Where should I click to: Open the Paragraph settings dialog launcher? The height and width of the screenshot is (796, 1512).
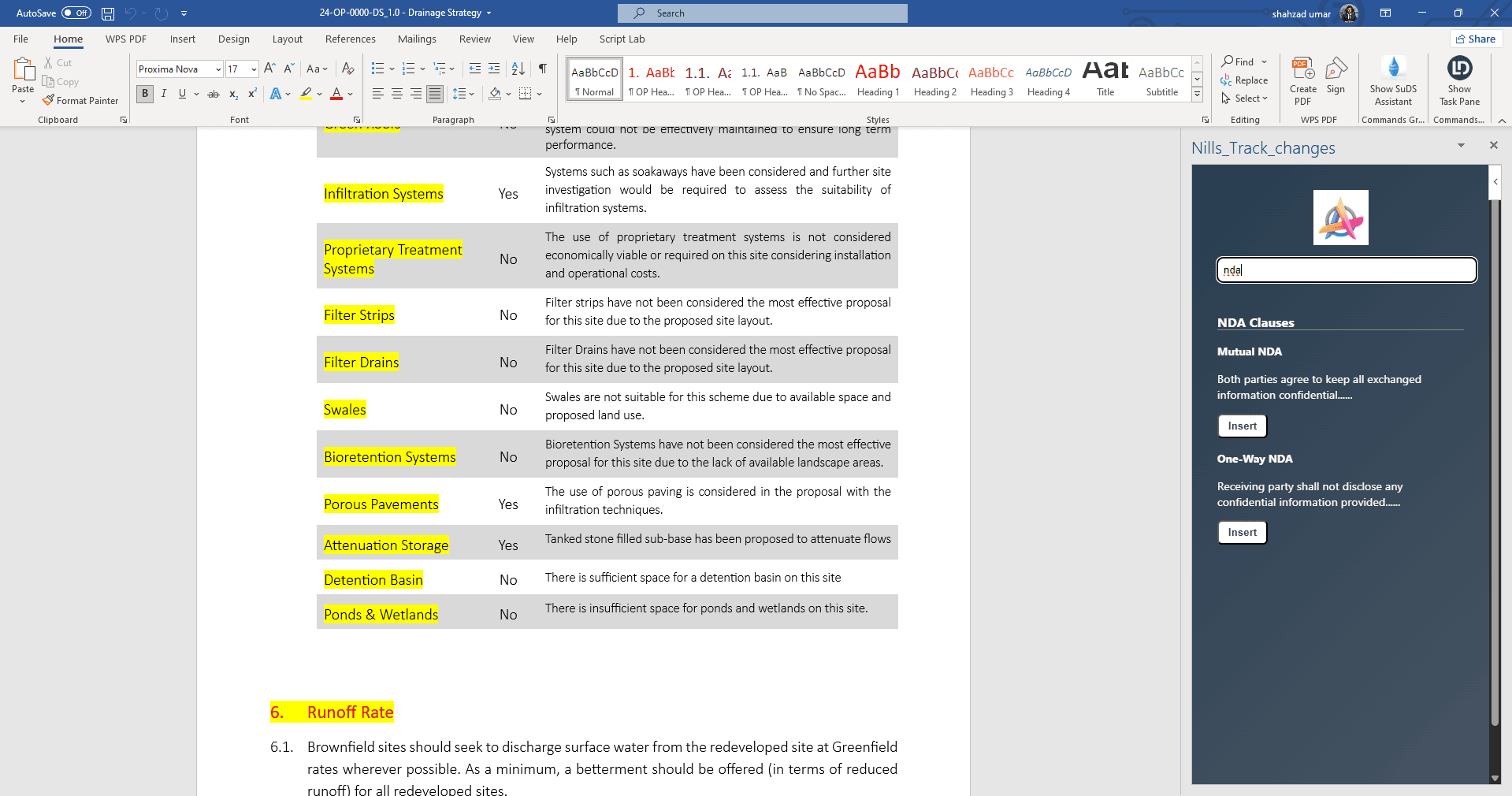[x=551, y=120]
